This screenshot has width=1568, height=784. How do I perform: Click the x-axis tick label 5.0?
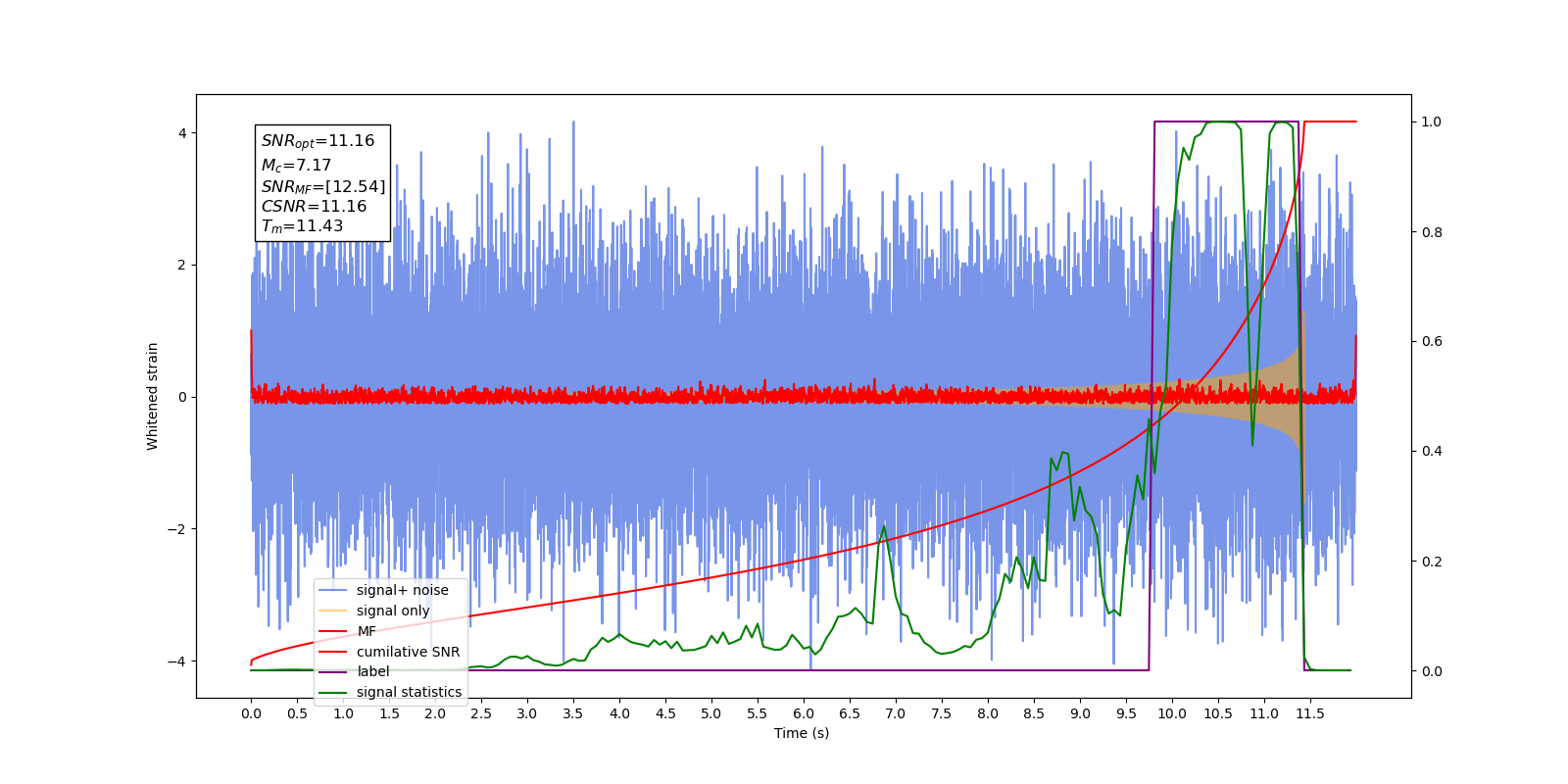click(711, 713)
